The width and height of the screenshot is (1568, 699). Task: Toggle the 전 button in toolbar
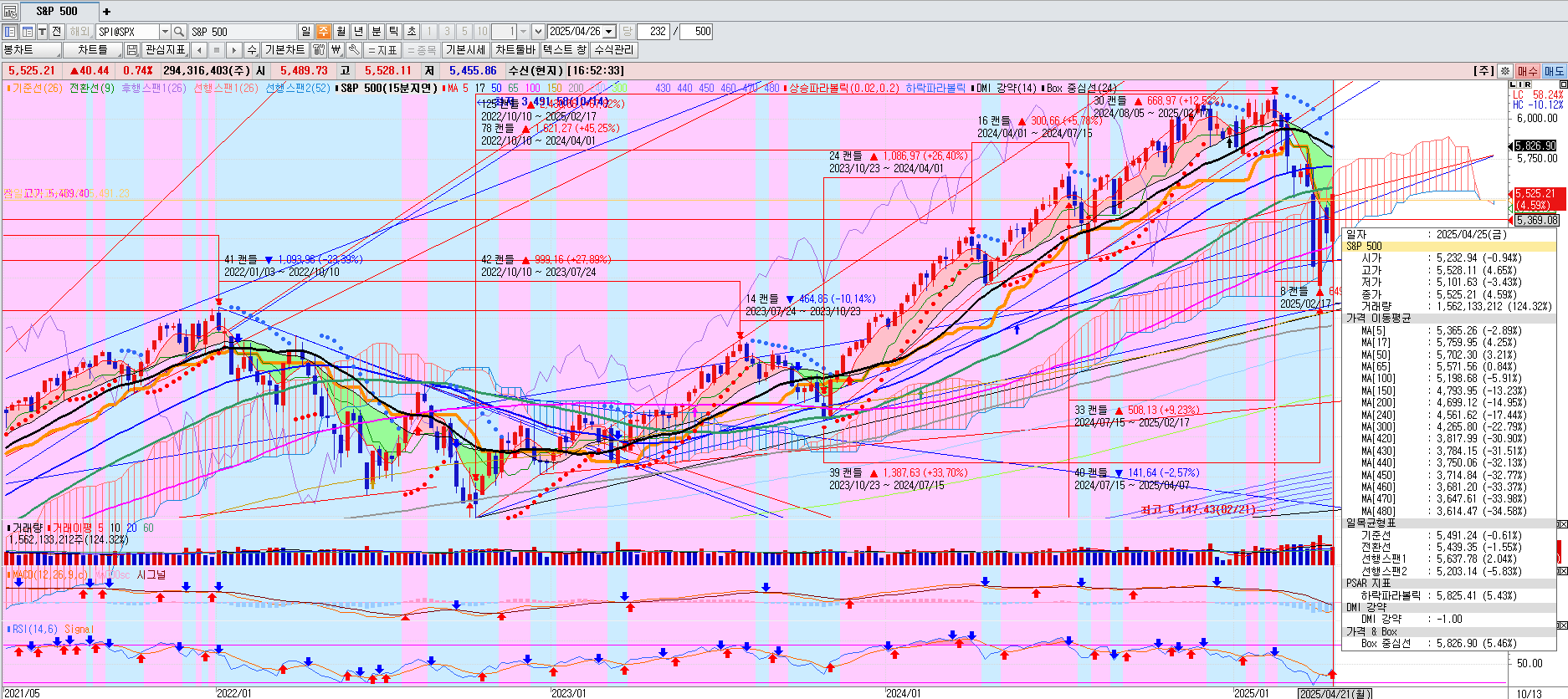pos(57,31)
